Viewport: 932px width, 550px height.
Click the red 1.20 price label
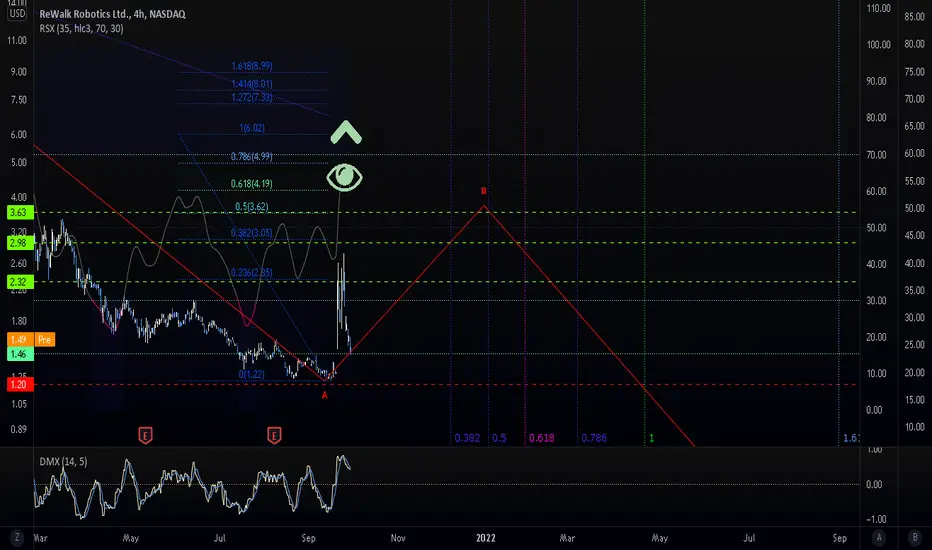pyautogui.click(x=17, y=385)
